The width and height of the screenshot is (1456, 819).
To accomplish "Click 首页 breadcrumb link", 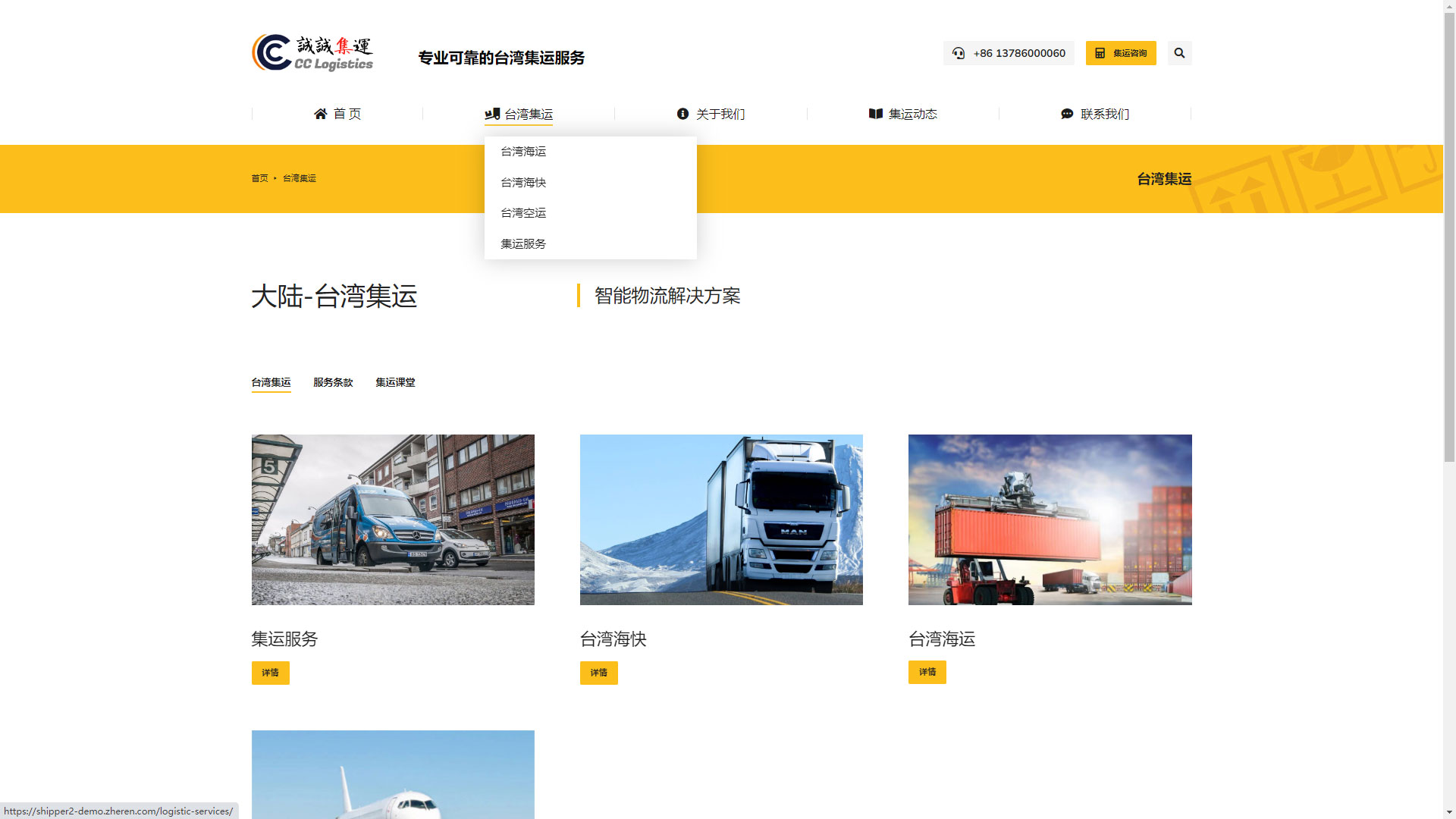I will [260, 178].
